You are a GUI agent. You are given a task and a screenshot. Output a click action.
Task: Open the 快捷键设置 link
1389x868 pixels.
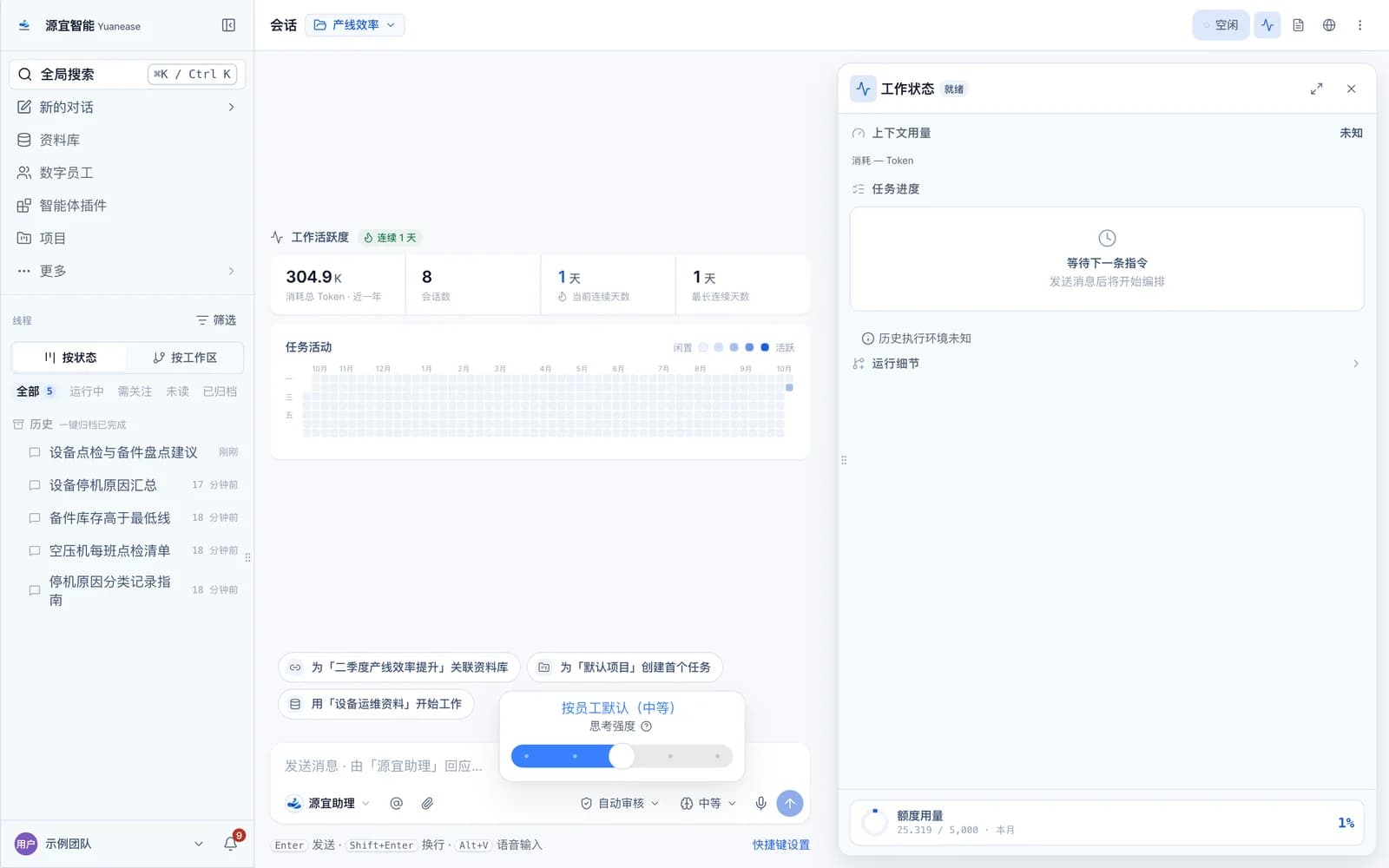780,845
